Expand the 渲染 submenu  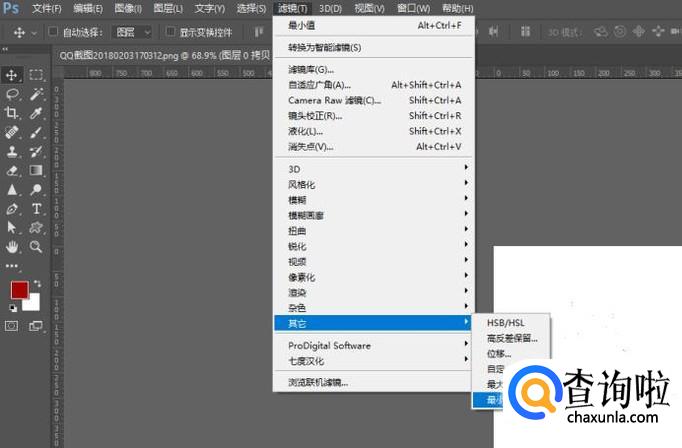pos(374,292)
